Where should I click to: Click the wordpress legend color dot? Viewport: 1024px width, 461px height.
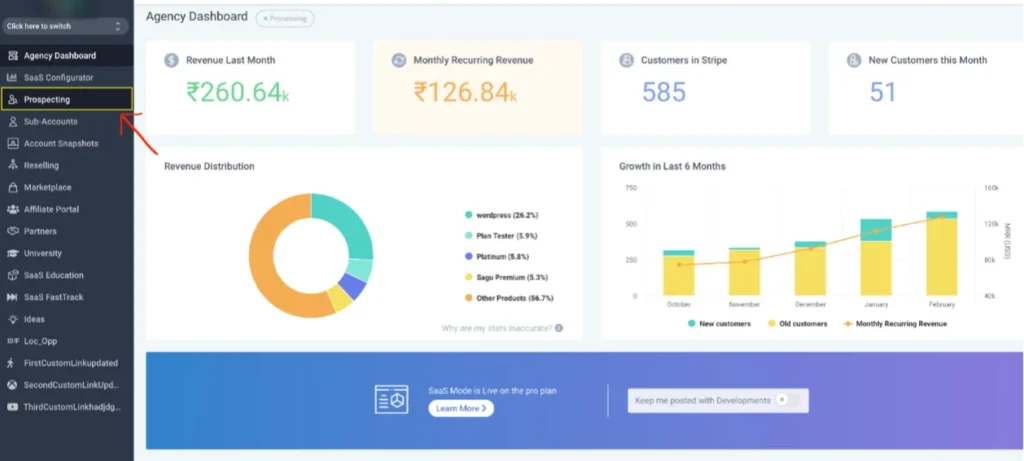point(468,215)
